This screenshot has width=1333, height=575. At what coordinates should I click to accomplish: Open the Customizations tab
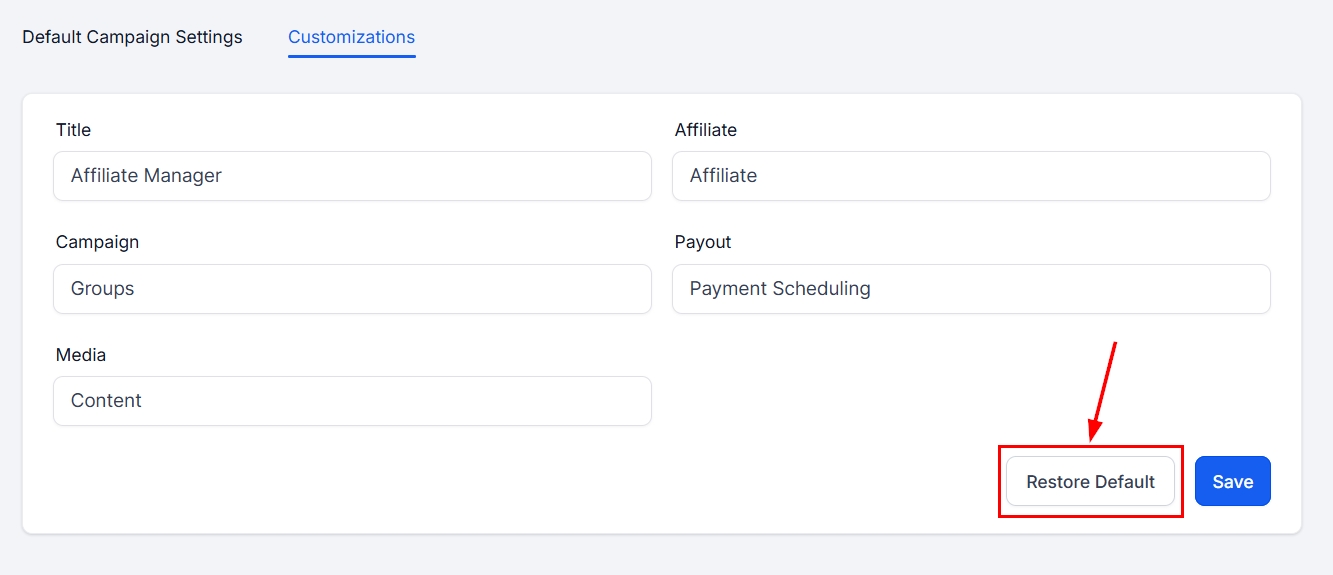351,37
